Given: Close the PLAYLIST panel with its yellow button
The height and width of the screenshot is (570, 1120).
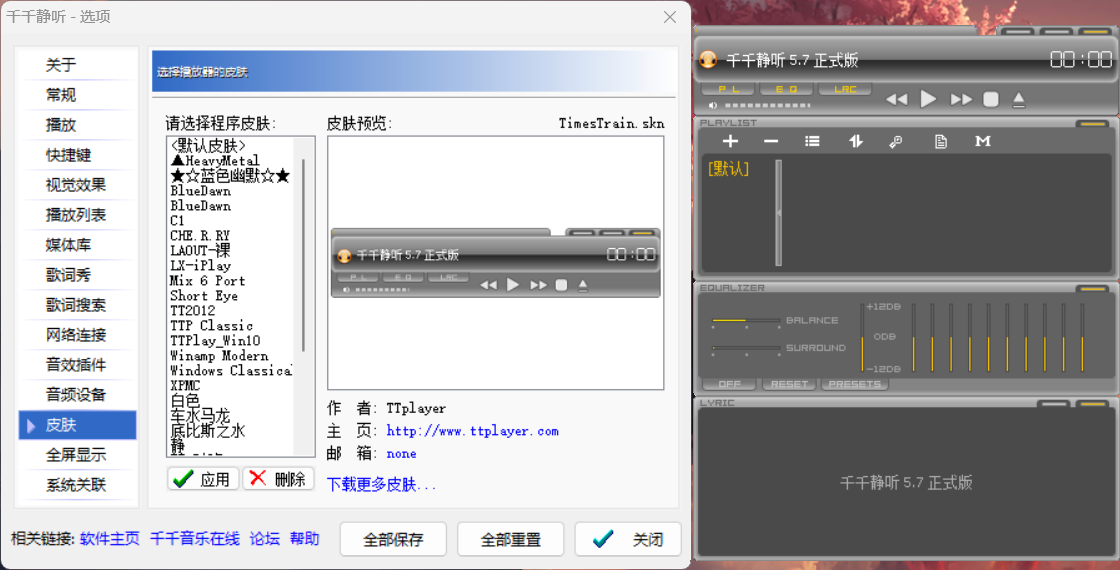Looking at the screenshot, I should pos(1093,124).
